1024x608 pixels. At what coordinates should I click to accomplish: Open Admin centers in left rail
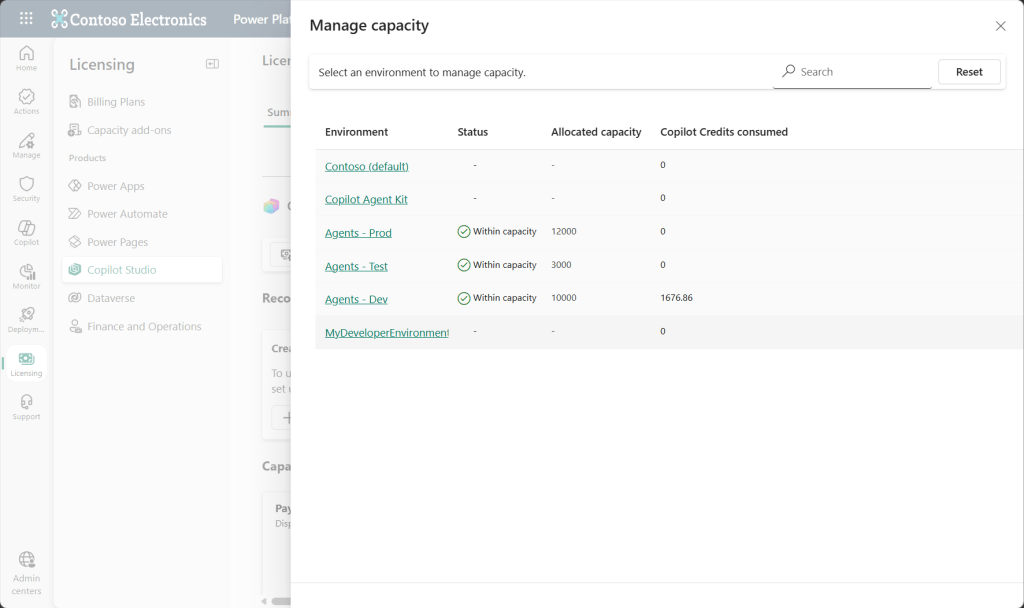pos(26,573)
